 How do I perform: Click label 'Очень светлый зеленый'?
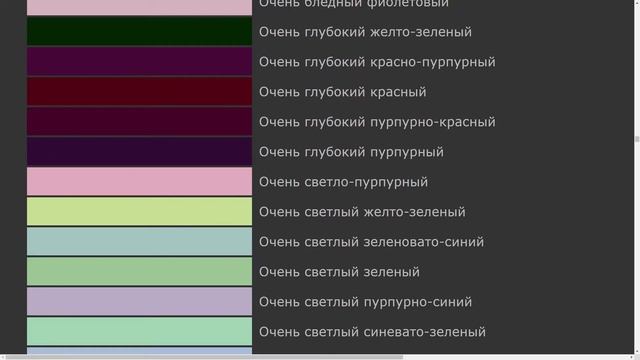[339, 272]
